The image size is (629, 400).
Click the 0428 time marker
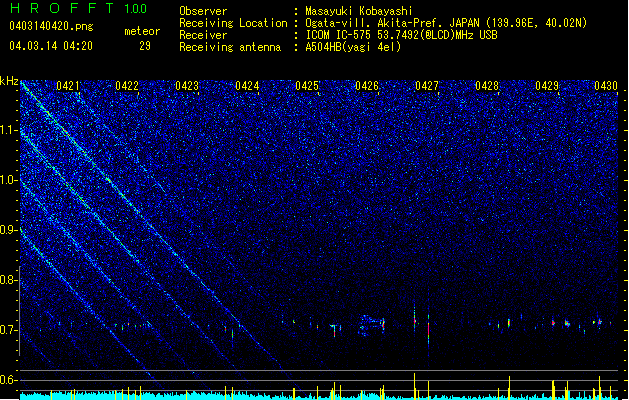pyautogui.click(x=487, y=86)
